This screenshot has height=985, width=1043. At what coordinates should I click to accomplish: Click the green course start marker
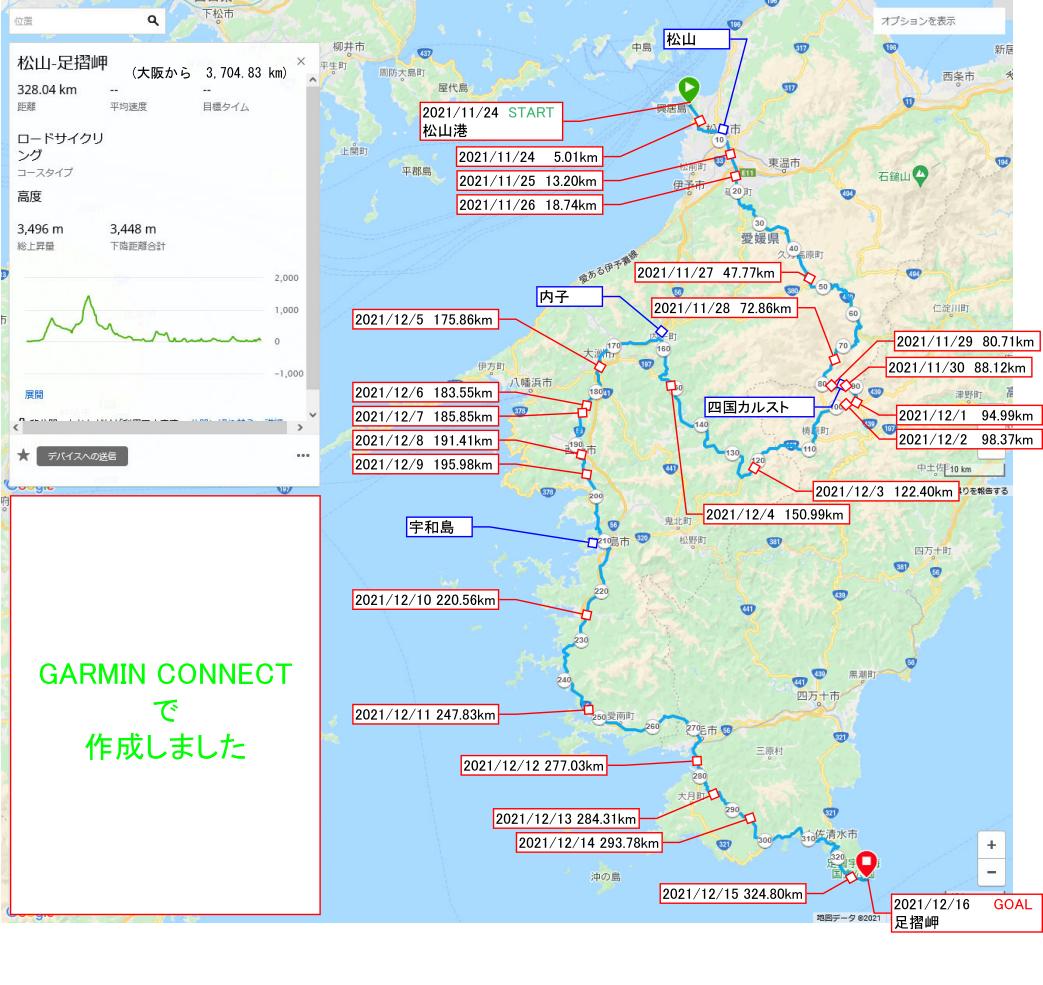tap(688, 88)
